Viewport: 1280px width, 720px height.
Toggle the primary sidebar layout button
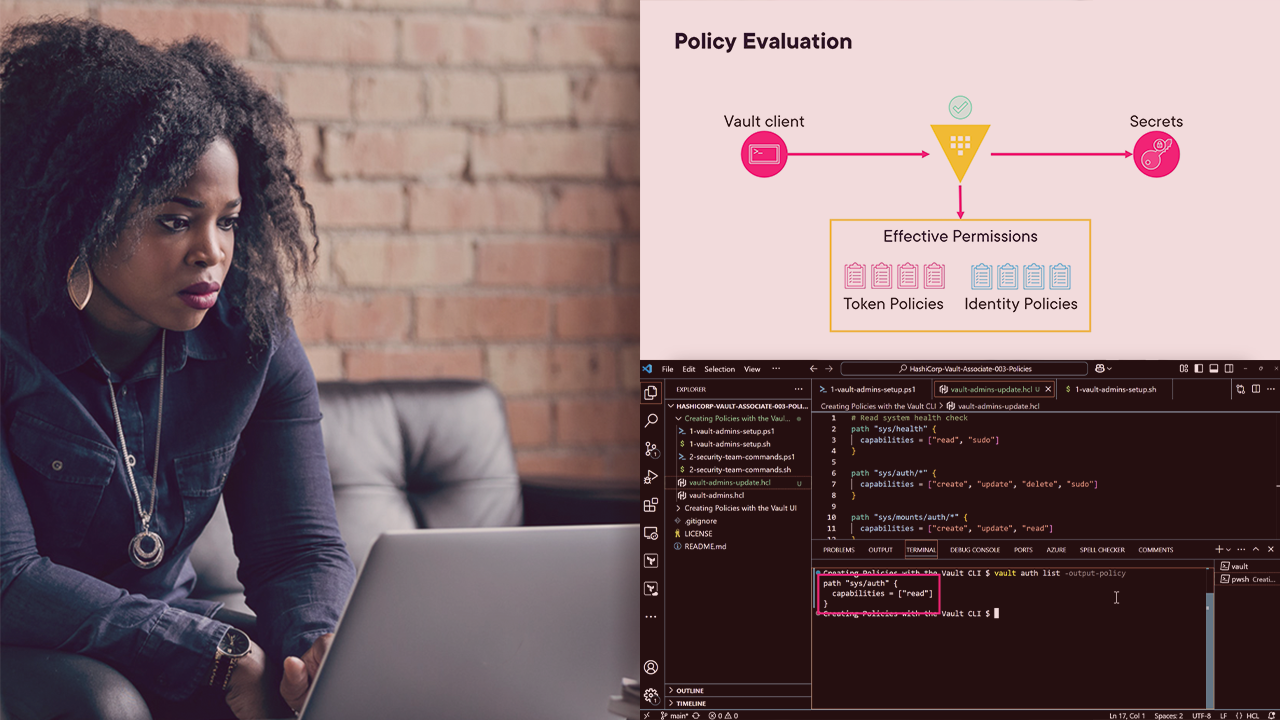1198,369
